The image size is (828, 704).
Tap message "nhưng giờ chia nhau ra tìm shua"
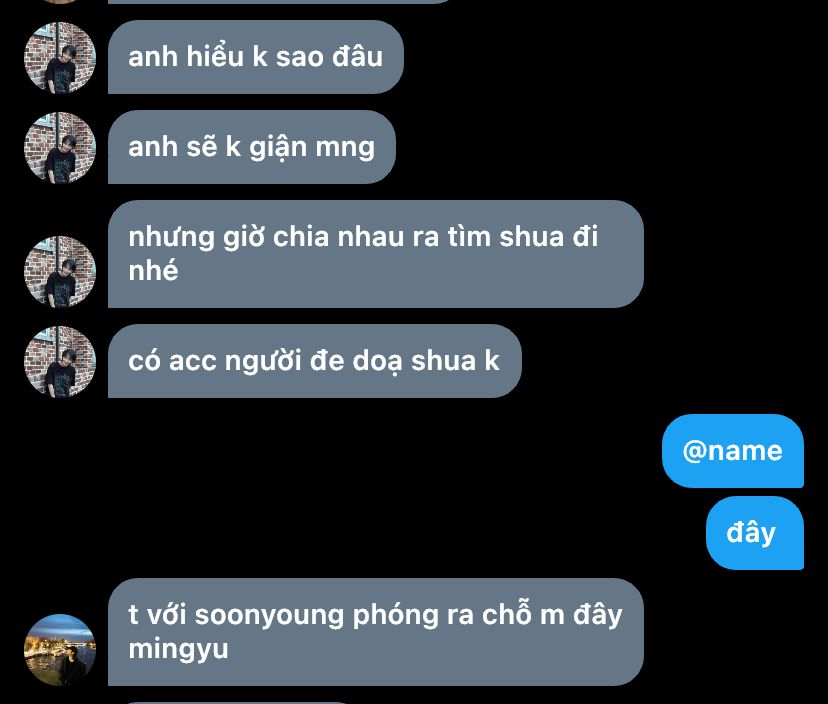point(375,254)
